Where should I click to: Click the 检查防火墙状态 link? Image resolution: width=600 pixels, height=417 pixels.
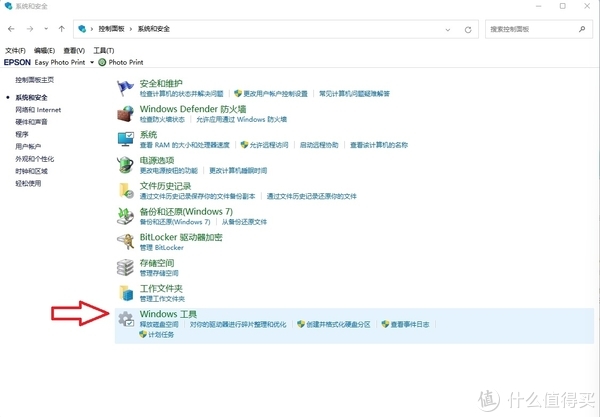[x=162, y=119]
